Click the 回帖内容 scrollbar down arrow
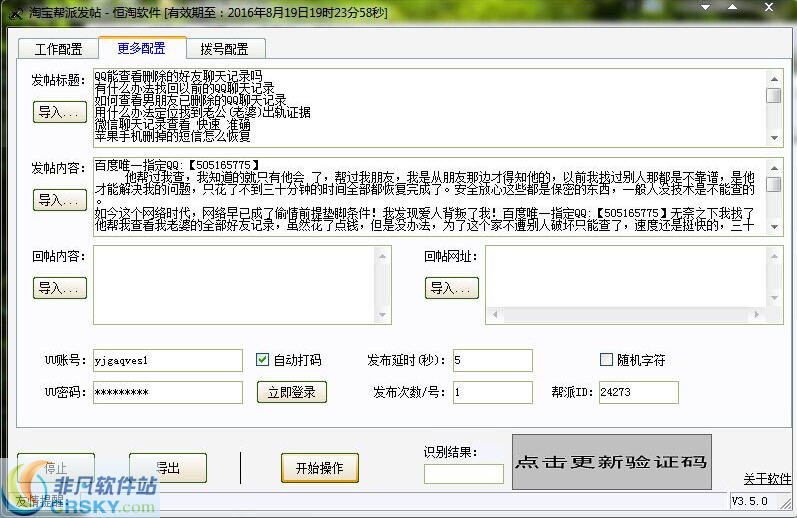The image size is (797, 518). 382,315
